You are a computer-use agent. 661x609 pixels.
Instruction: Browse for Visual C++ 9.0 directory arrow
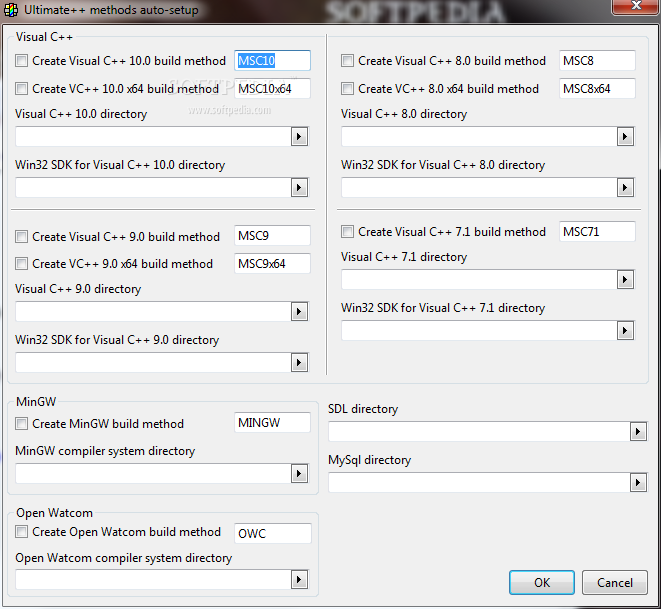(x=299, y=312)
